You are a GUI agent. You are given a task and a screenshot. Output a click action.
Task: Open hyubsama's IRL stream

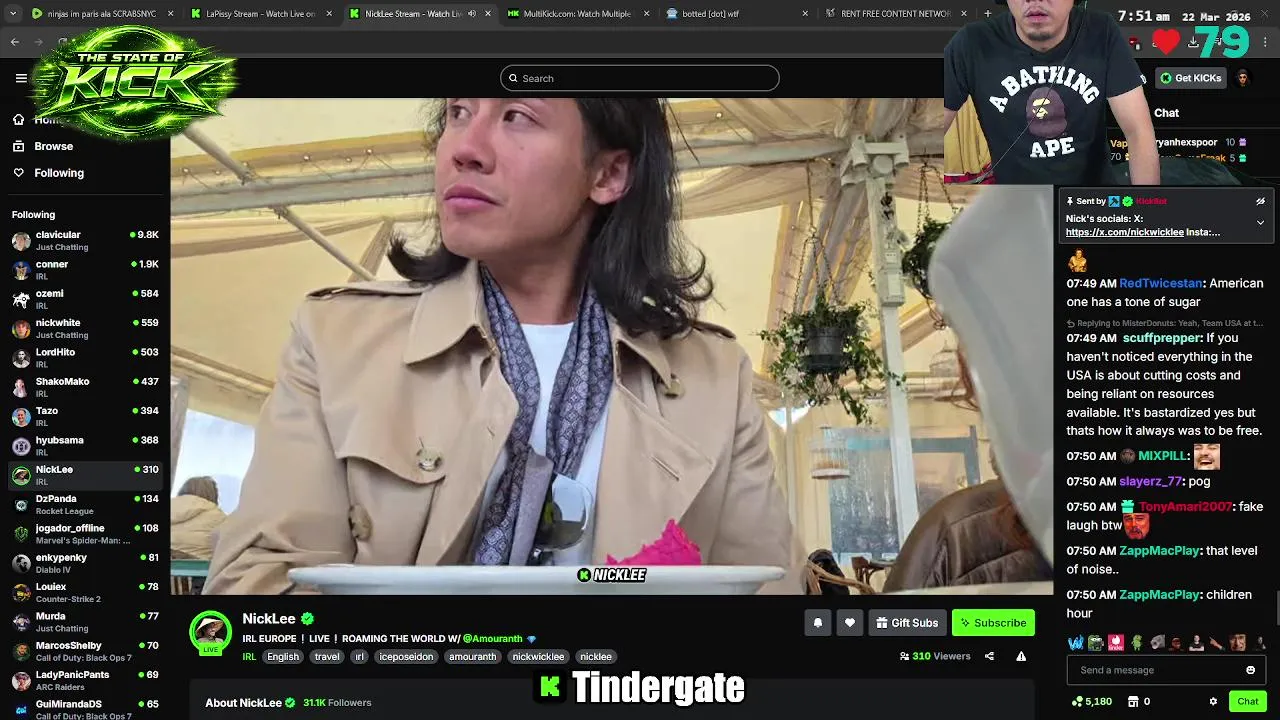[x=85, y=446]
